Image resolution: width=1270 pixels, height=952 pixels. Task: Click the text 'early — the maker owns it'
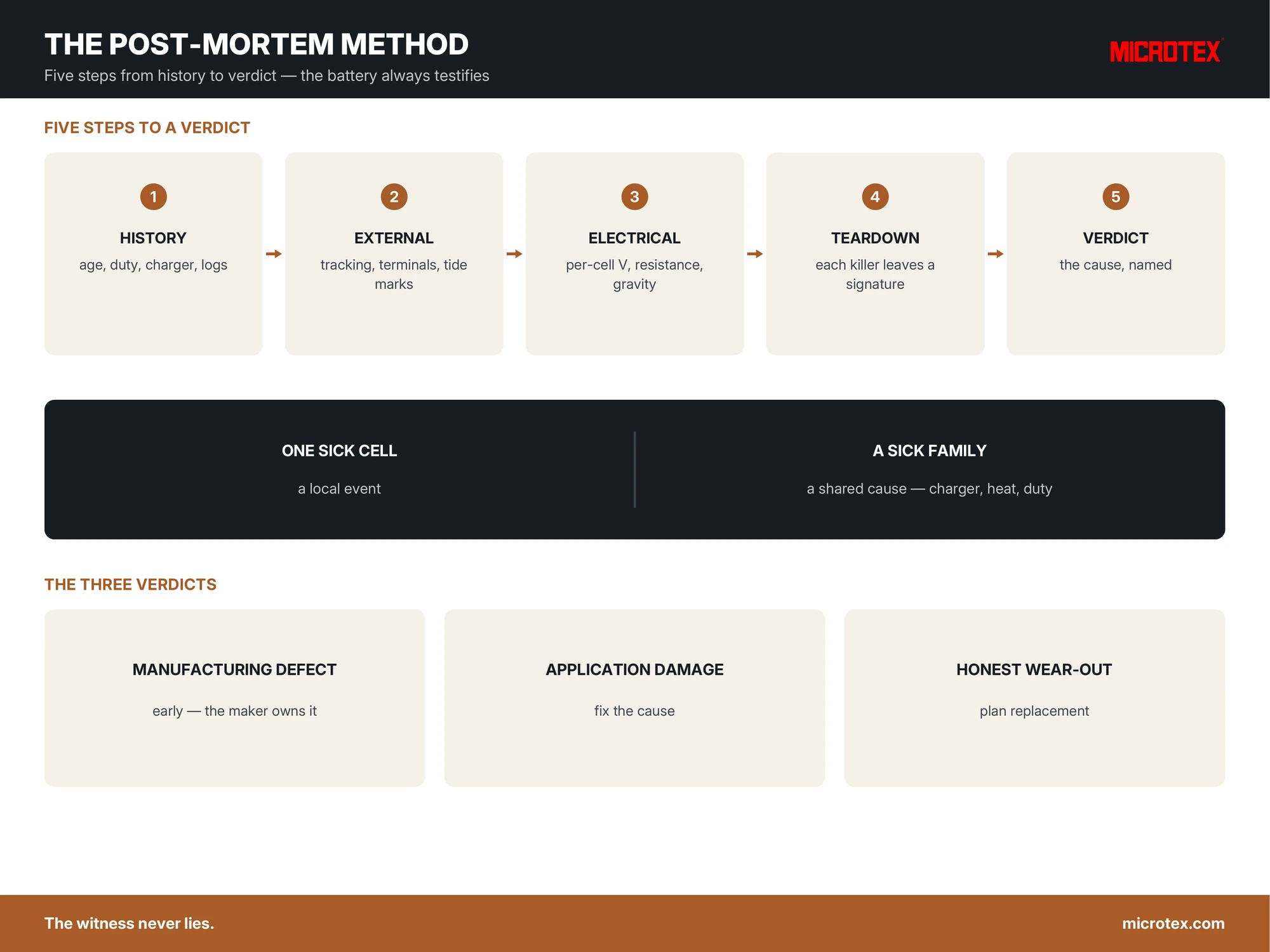(234, 711)
